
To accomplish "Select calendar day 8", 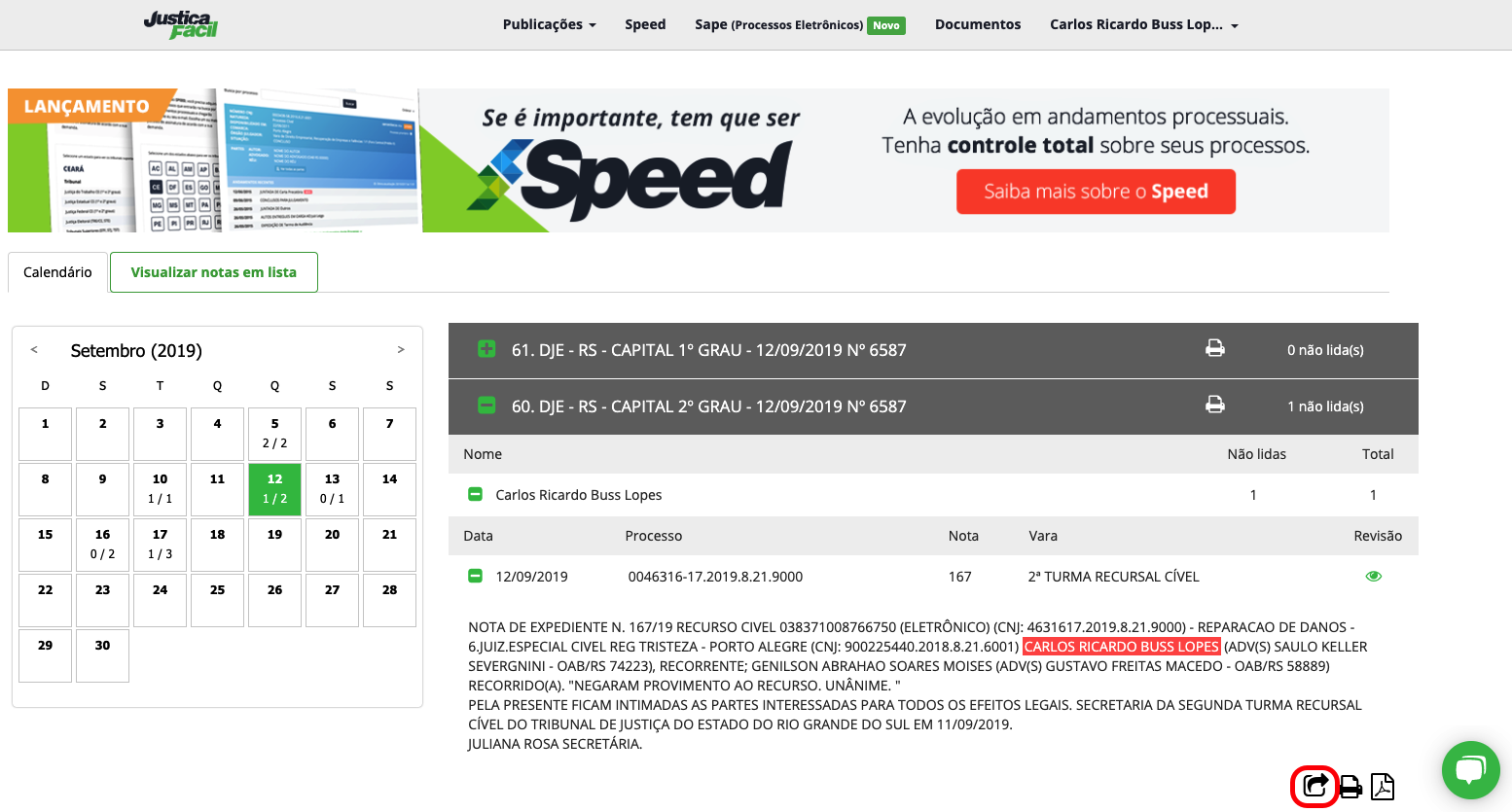I will point(46,489).
